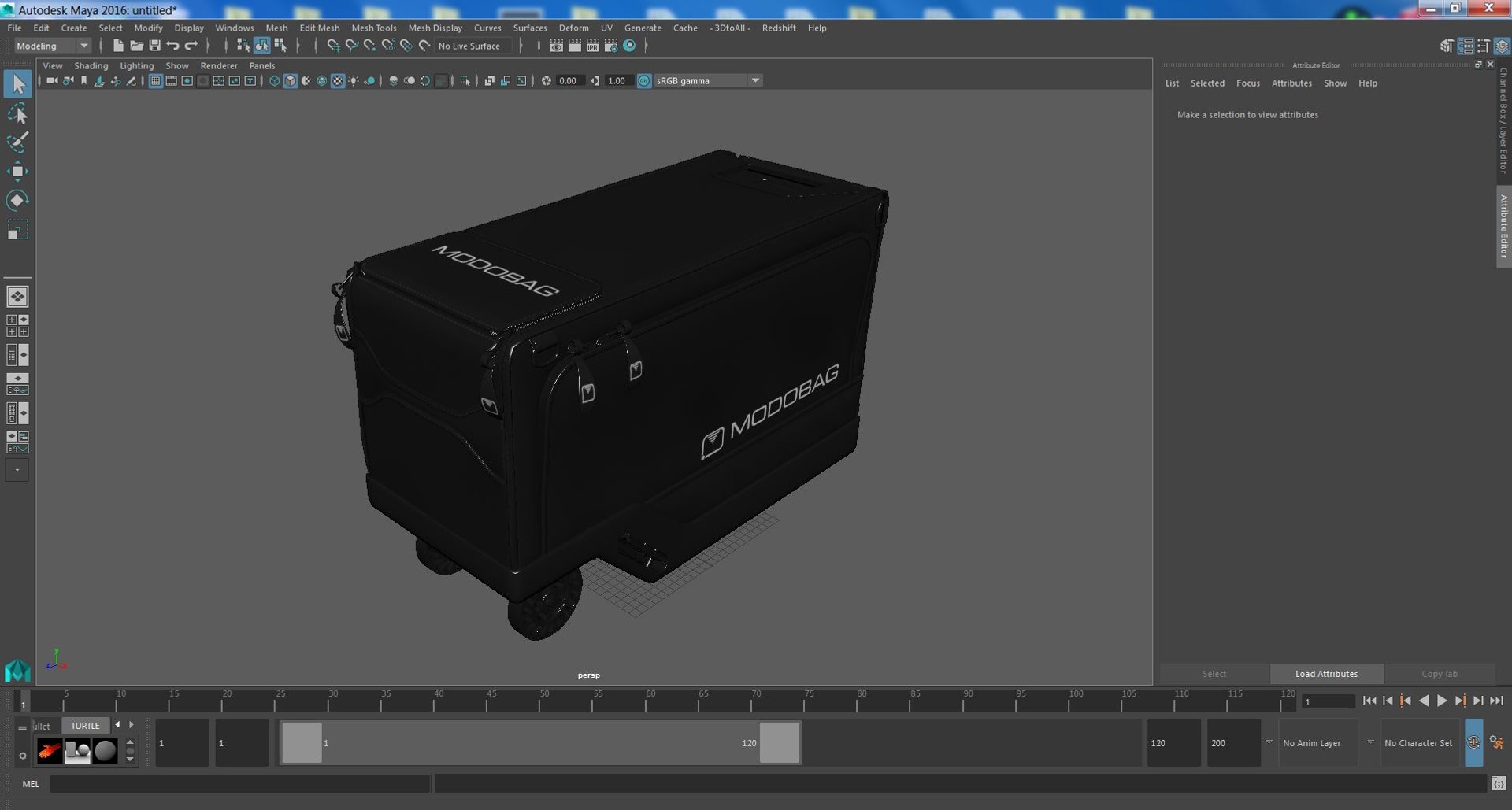Screen dimensions: 1512x810
Task: Open the Tool Settings panel
Action: (1484, 46)
